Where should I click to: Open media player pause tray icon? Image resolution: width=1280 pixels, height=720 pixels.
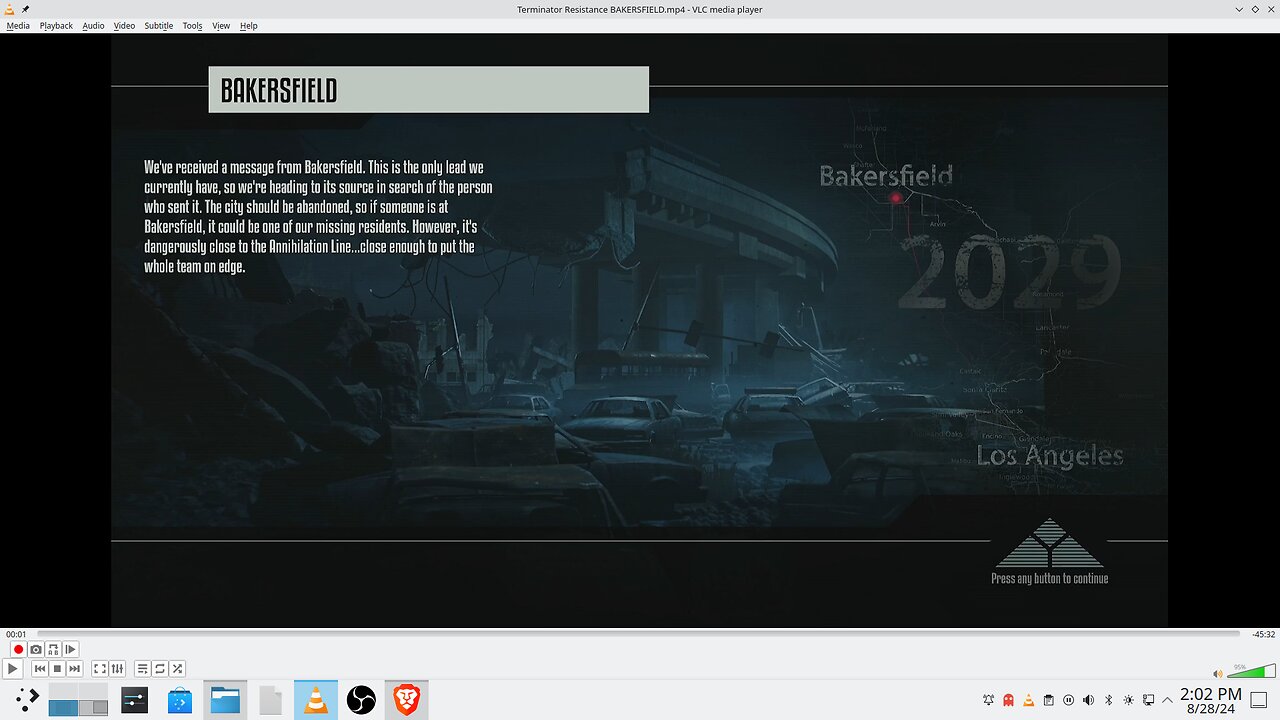tap(1068, 700)
